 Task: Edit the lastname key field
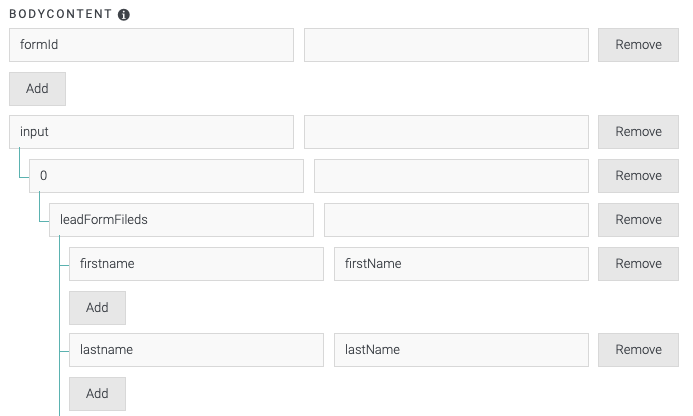coord(196,350)
